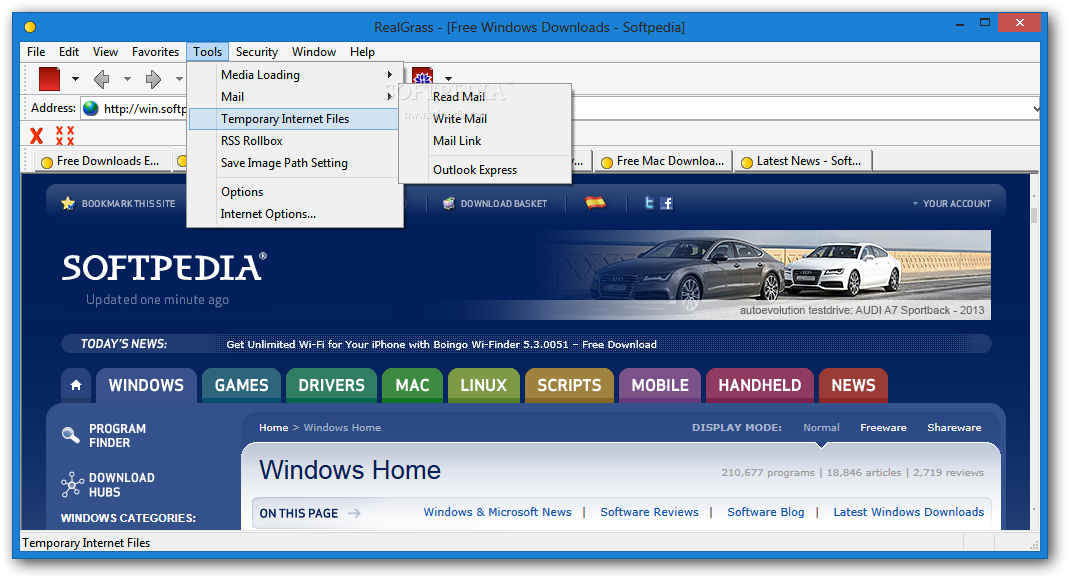Open the Window menu
The width and height of the screenshot is (1068, 579).
point(314,52)
